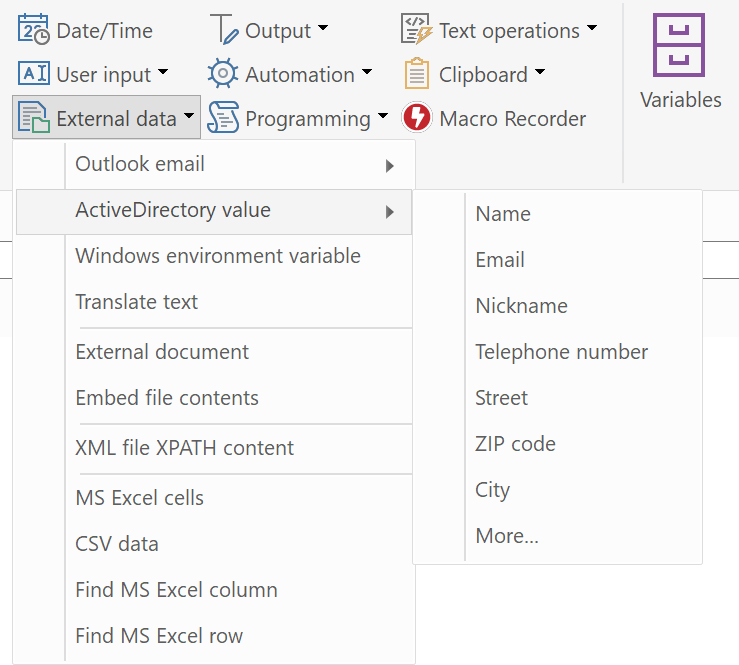
Task: Choose XML file XPATH content
Action: (214, 448)
